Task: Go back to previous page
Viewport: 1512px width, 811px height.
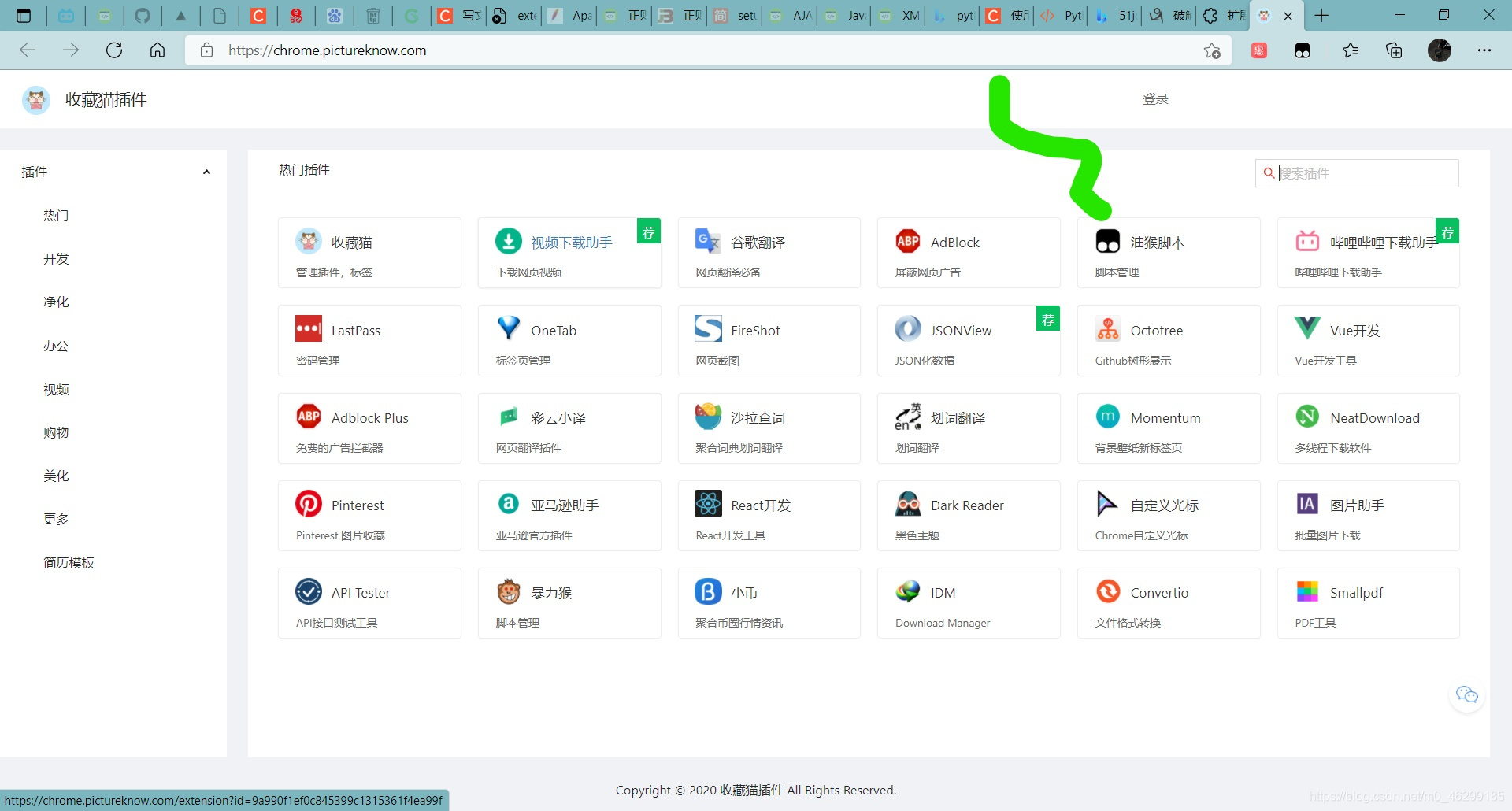Action: (28, 50)
